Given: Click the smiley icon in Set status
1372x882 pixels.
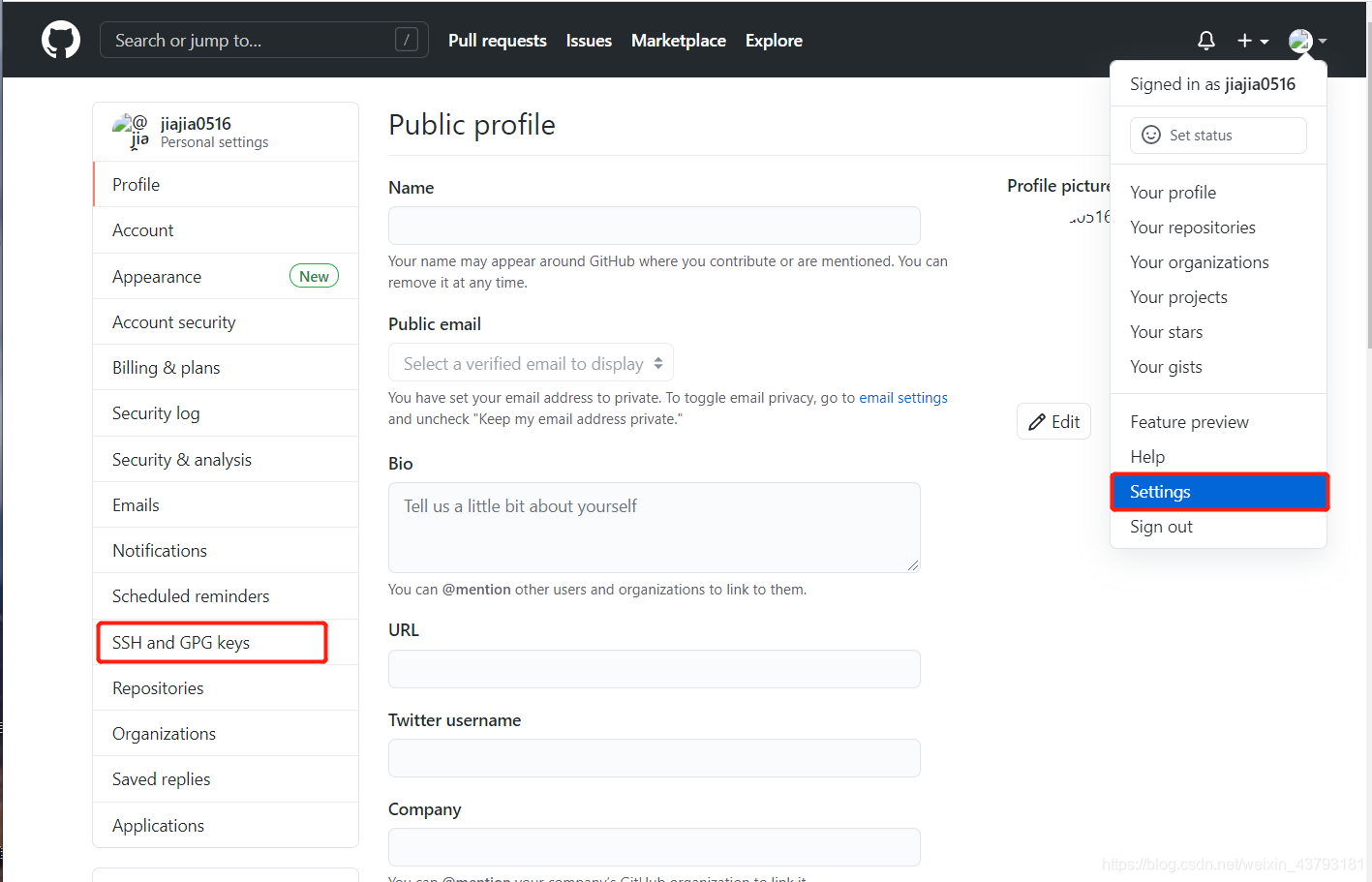Looking at the screenshot, I should pyautogui.click(x=1151, y=135).
